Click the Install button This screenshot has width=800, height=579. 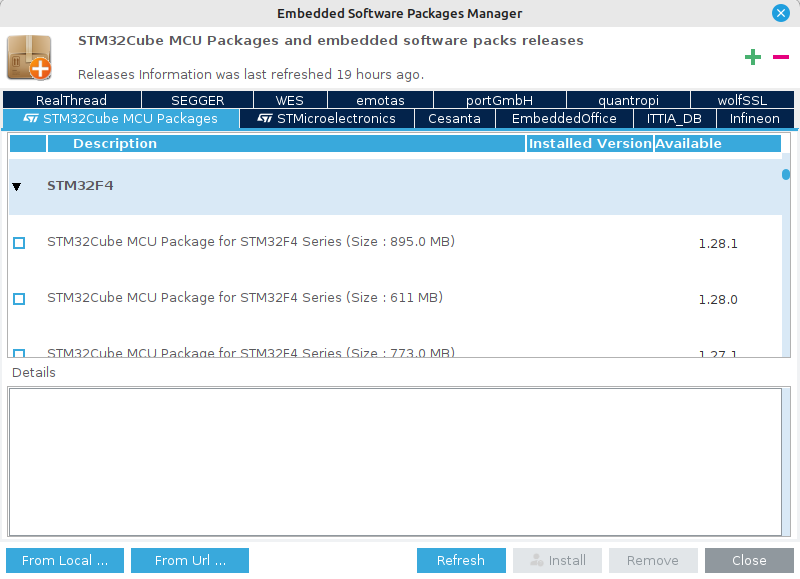[x=557, y=561]
